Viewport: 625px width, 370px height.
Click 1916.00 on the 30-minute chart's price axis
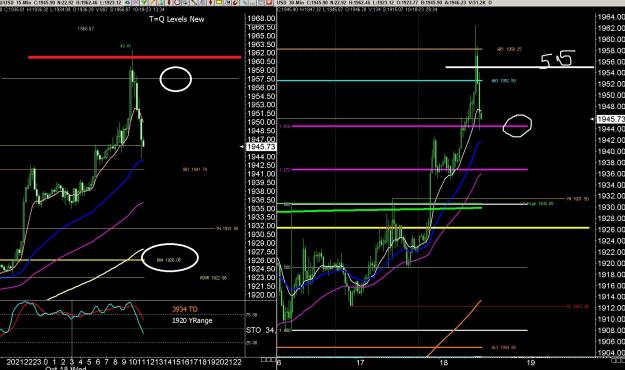[x=611, y=285]
